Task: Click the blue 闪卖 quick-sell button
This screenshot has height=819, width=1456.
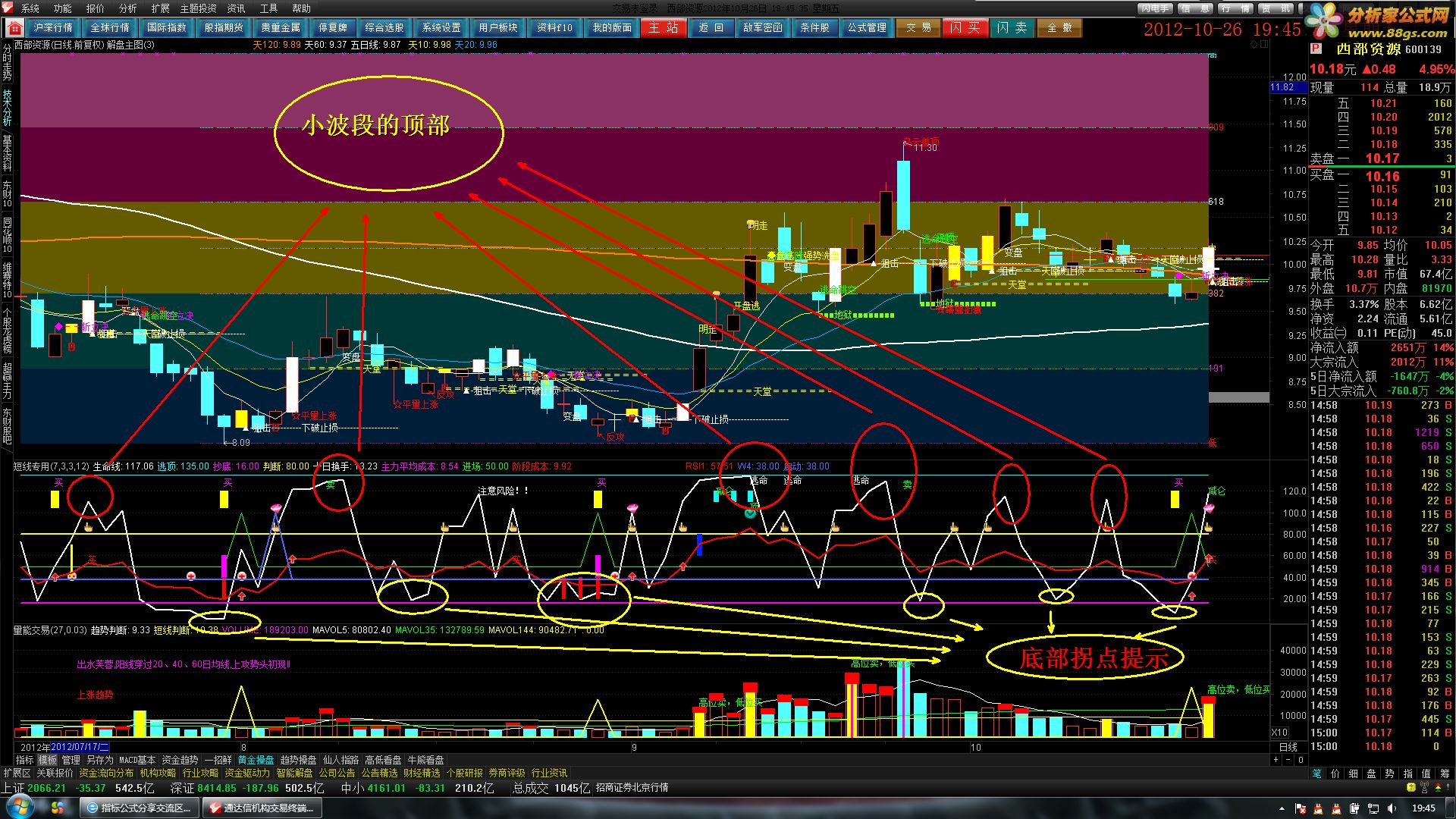Action: [x=1012, y=27]
